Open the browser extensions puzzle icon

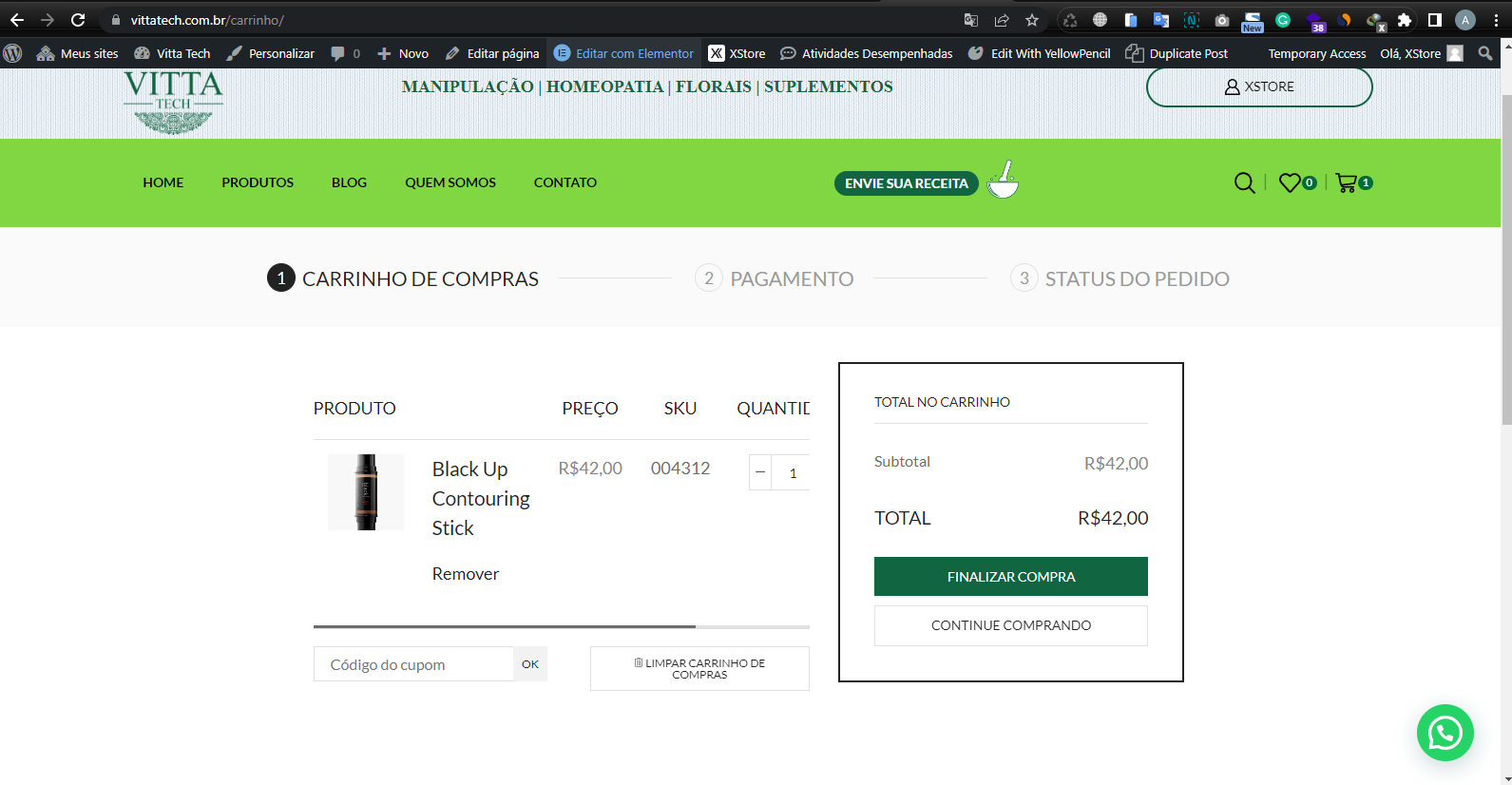point(1405,20)
